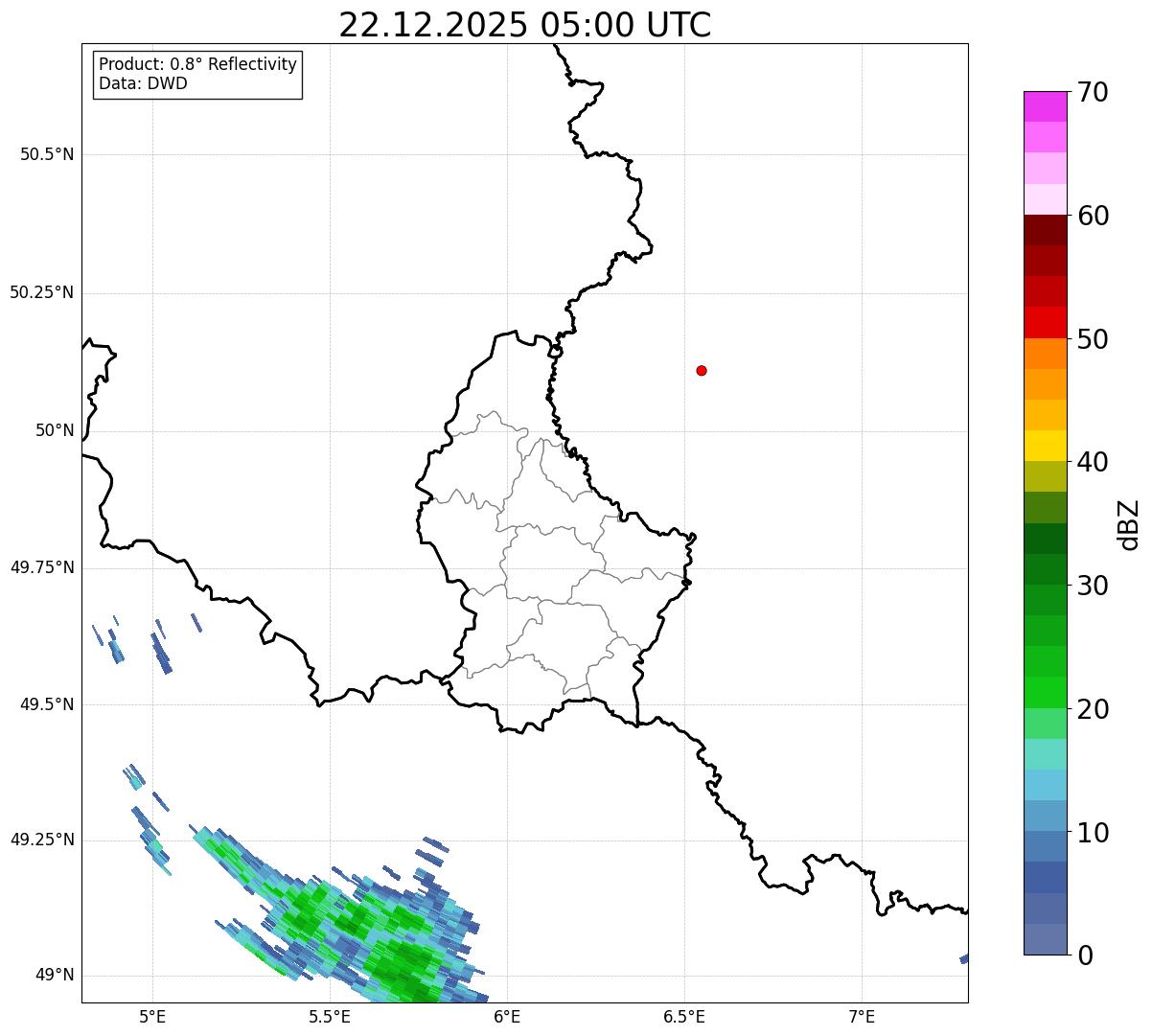Click the colorbar tick label 40
The height and width of the screenshot is (1036, 1152).
(1093, 462)
